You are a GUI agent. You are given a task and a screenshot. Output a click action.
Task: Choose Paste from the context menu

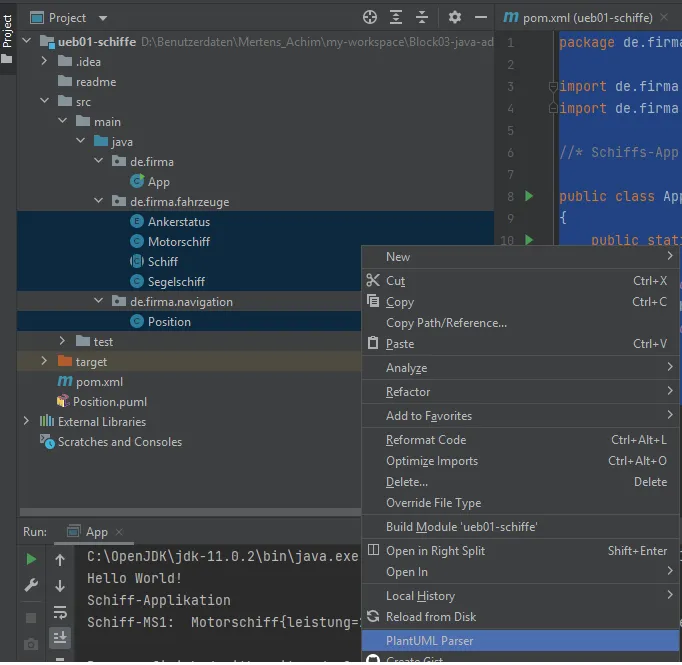coord(520,344)
